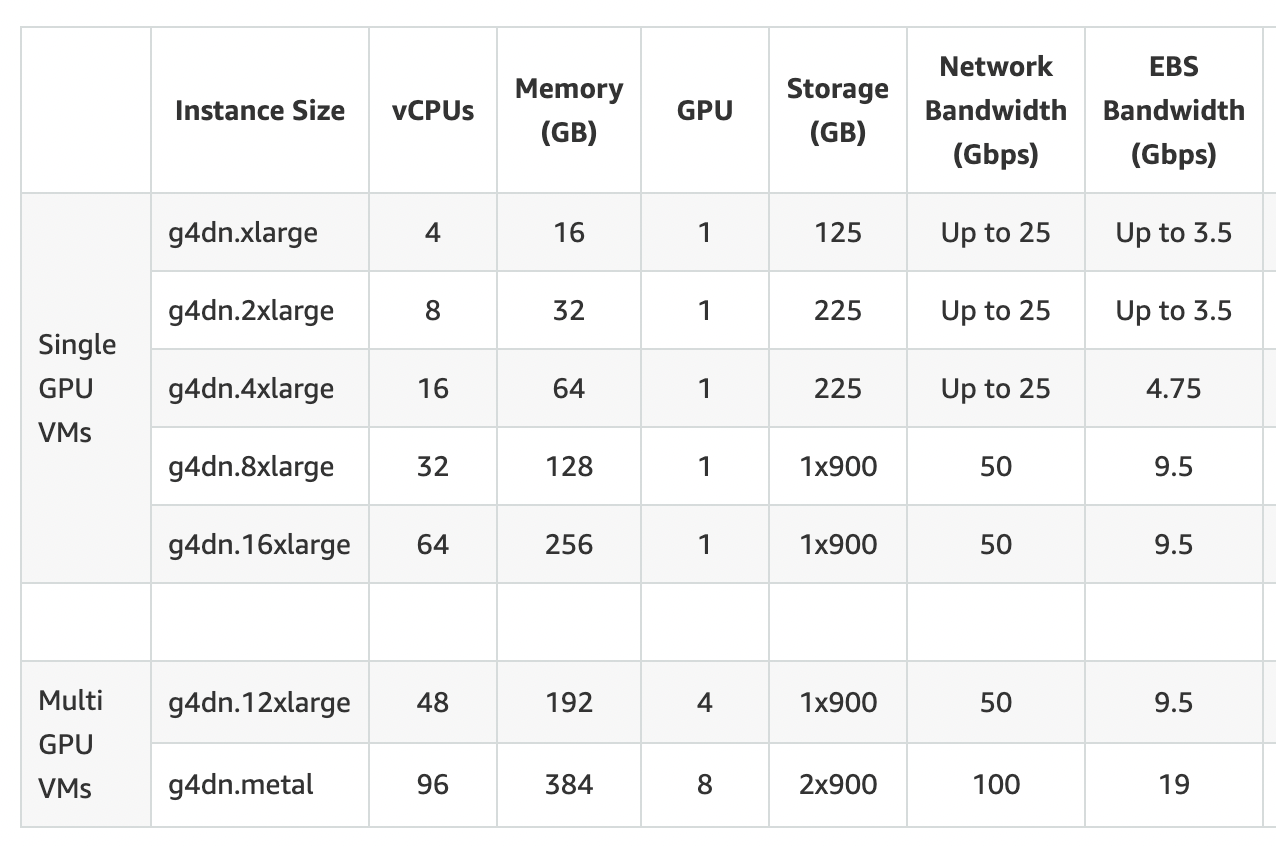Click the EBS Bandwidth (Gbps) header
The height and width of the screenshot is (846, 1276).
click(x=1174, y=110)
